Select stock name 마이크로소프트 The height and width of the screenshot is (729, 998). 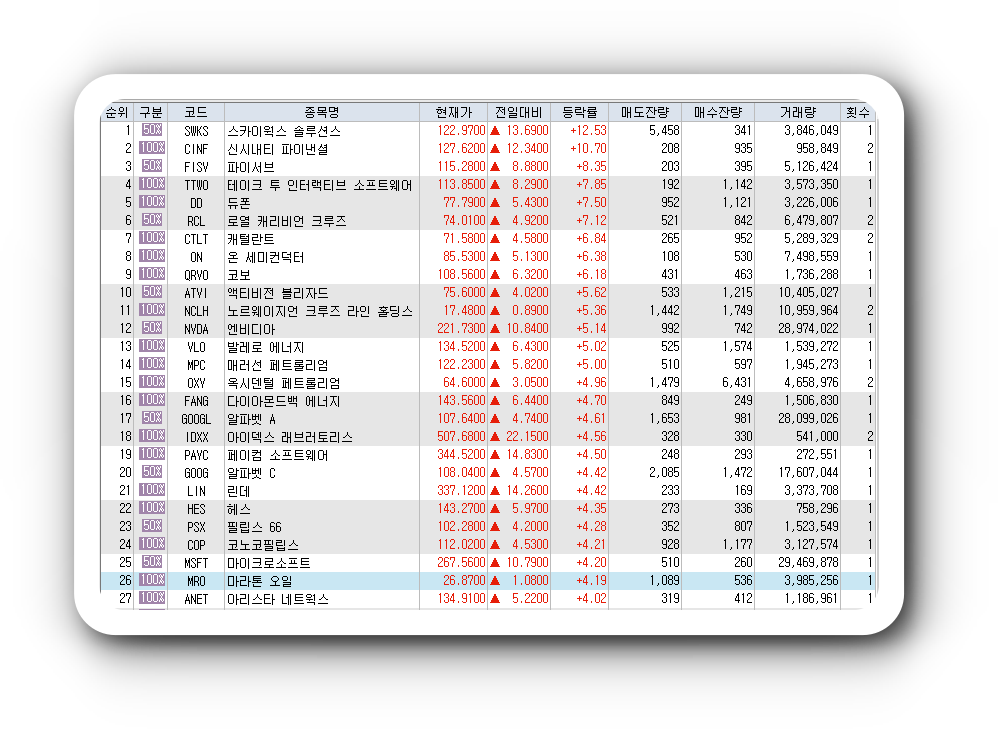coord(269,563)
